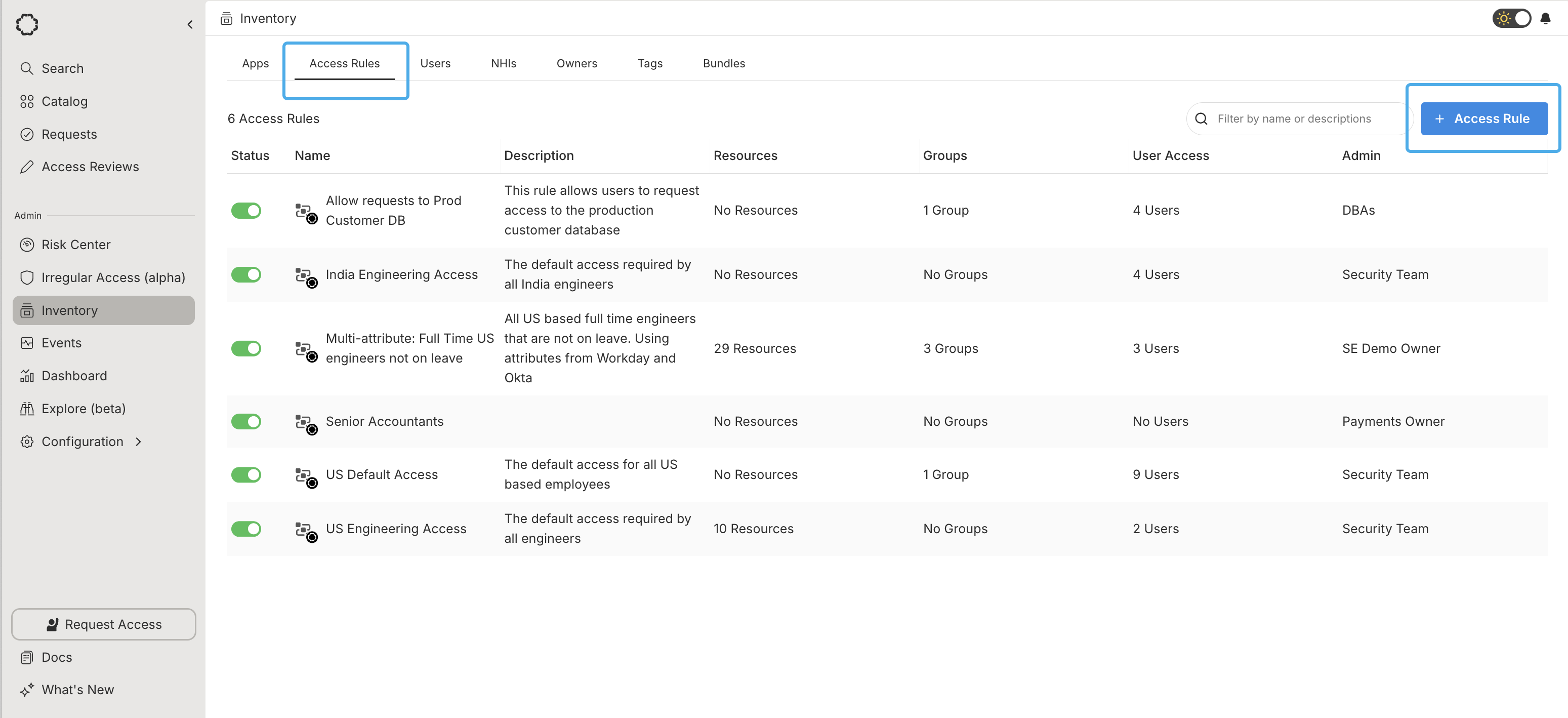Open Irregular Access shield item
The image size is (1568, 718).
112,277
